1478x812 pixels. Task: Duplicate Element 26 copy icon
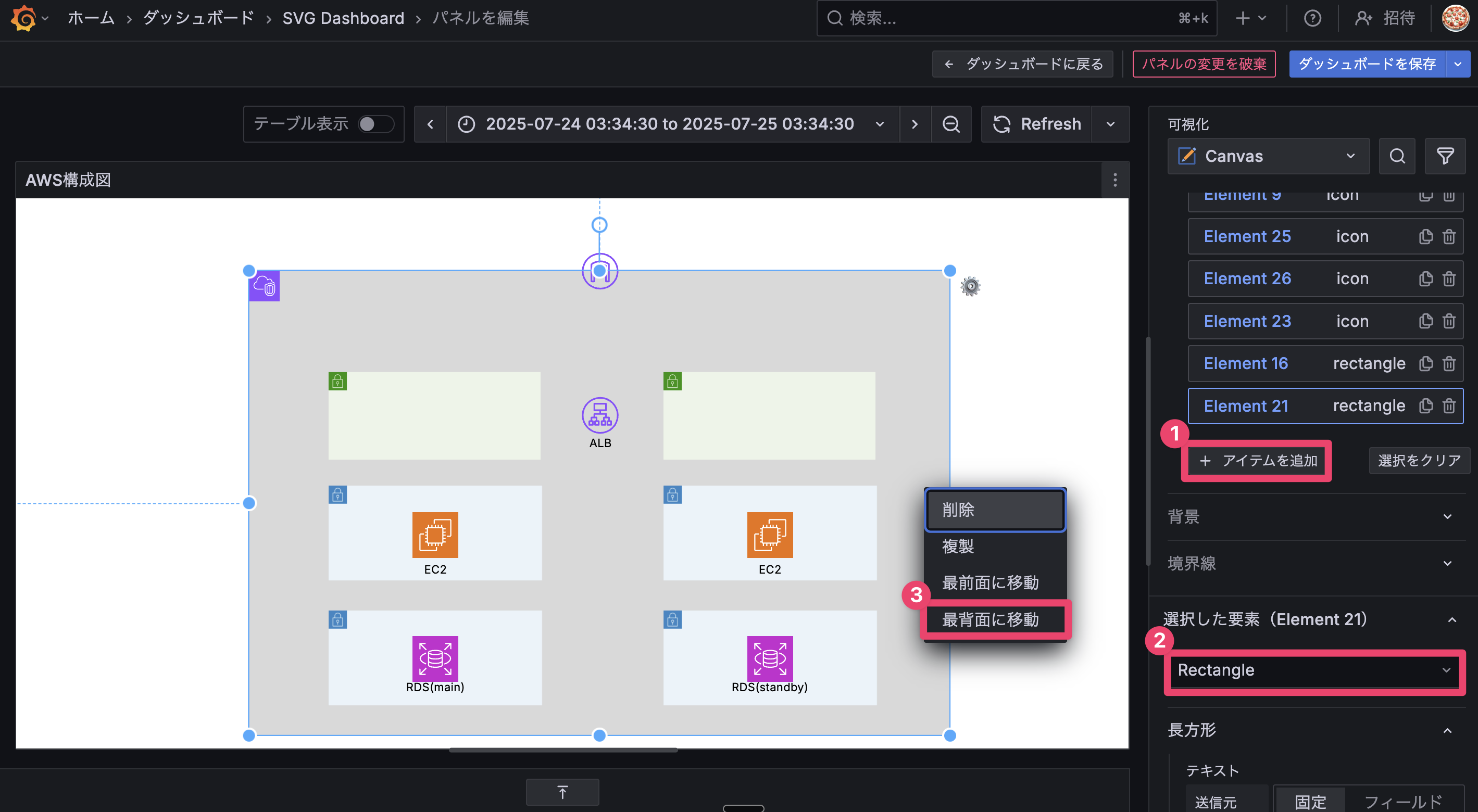pyautogui.click(x=1426, y=278)
